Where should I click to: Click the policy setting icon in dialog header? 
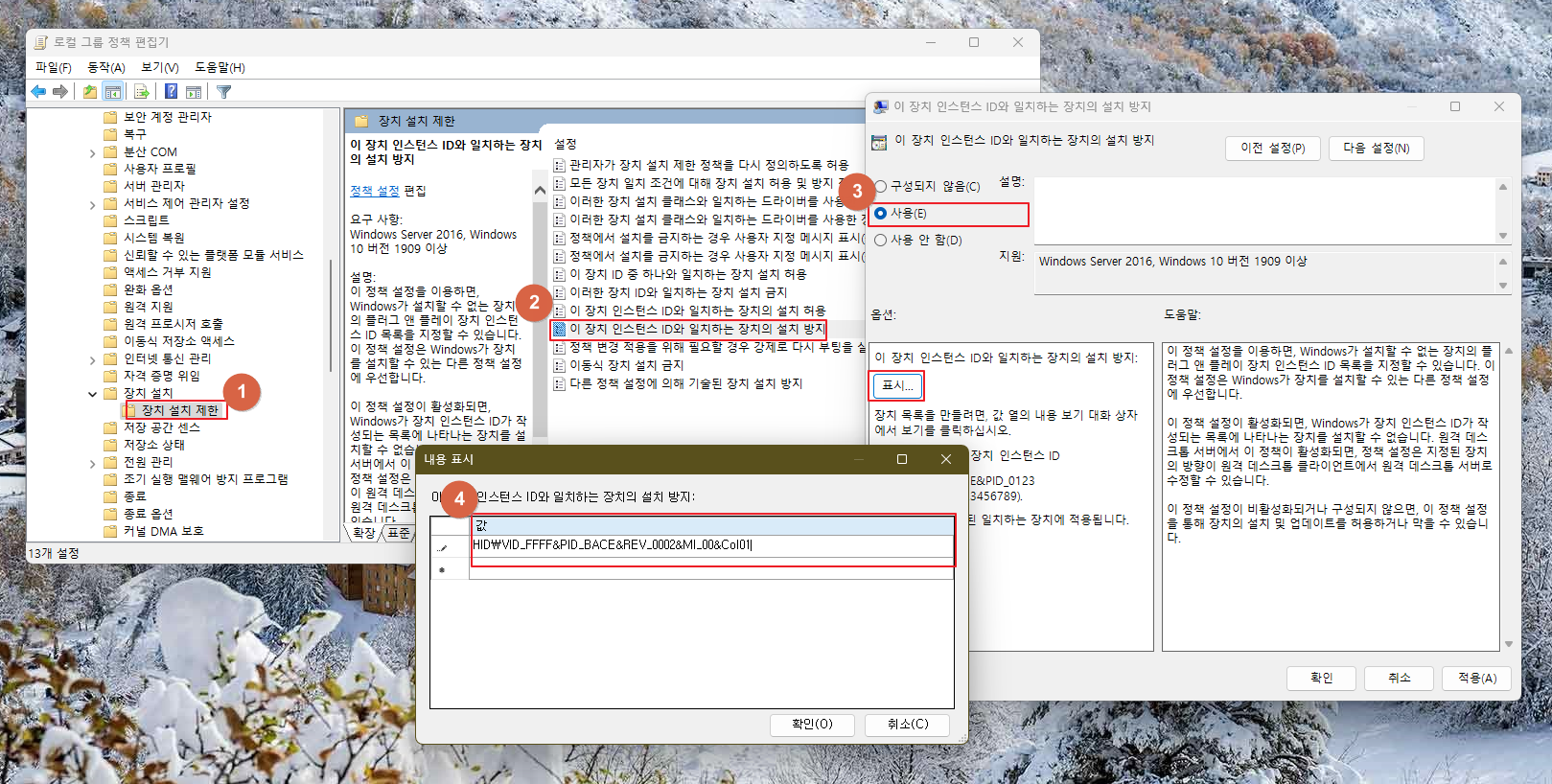click(879, 142)
